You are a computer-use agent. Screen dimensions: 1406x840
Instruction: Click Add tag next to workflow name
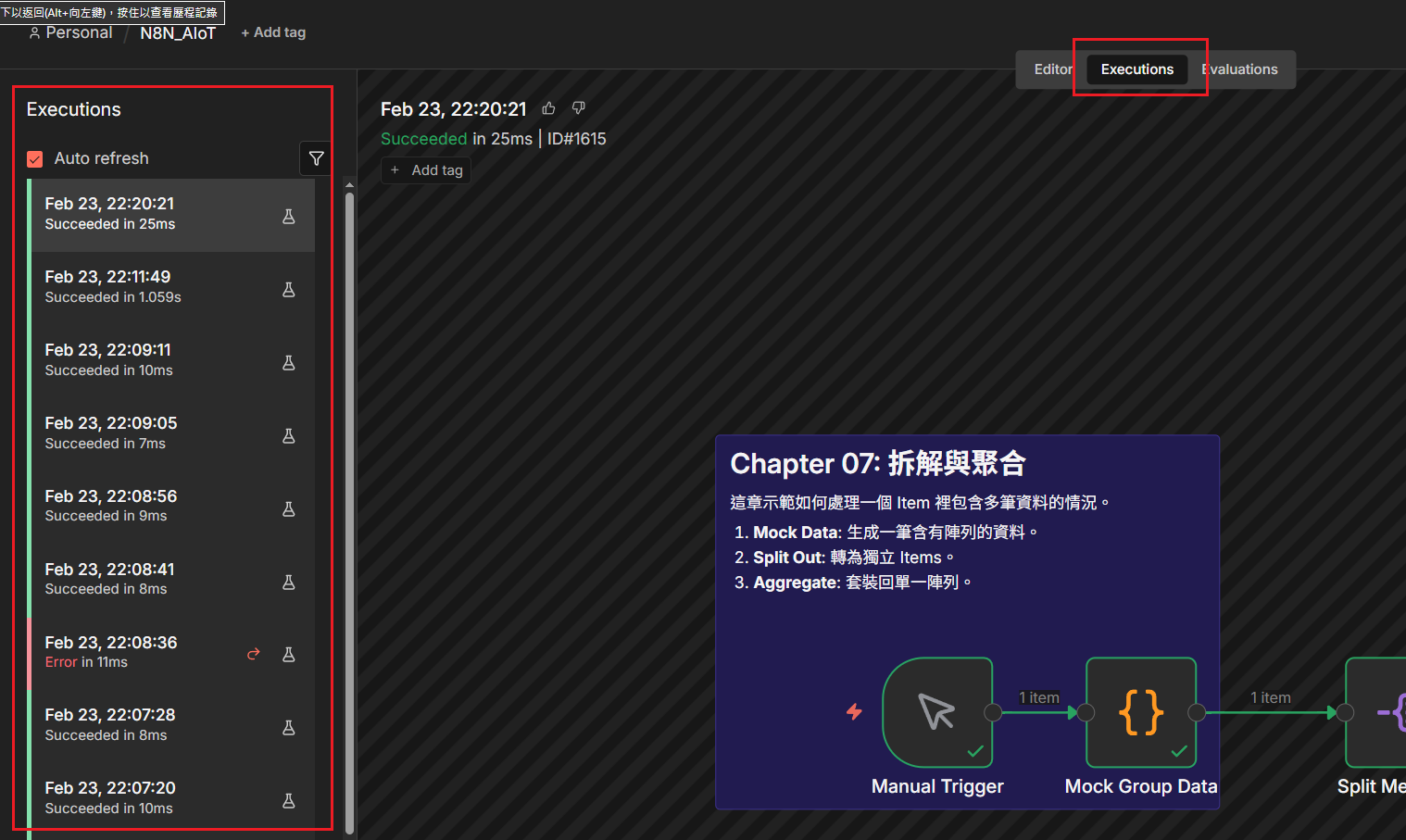(273, 32)
